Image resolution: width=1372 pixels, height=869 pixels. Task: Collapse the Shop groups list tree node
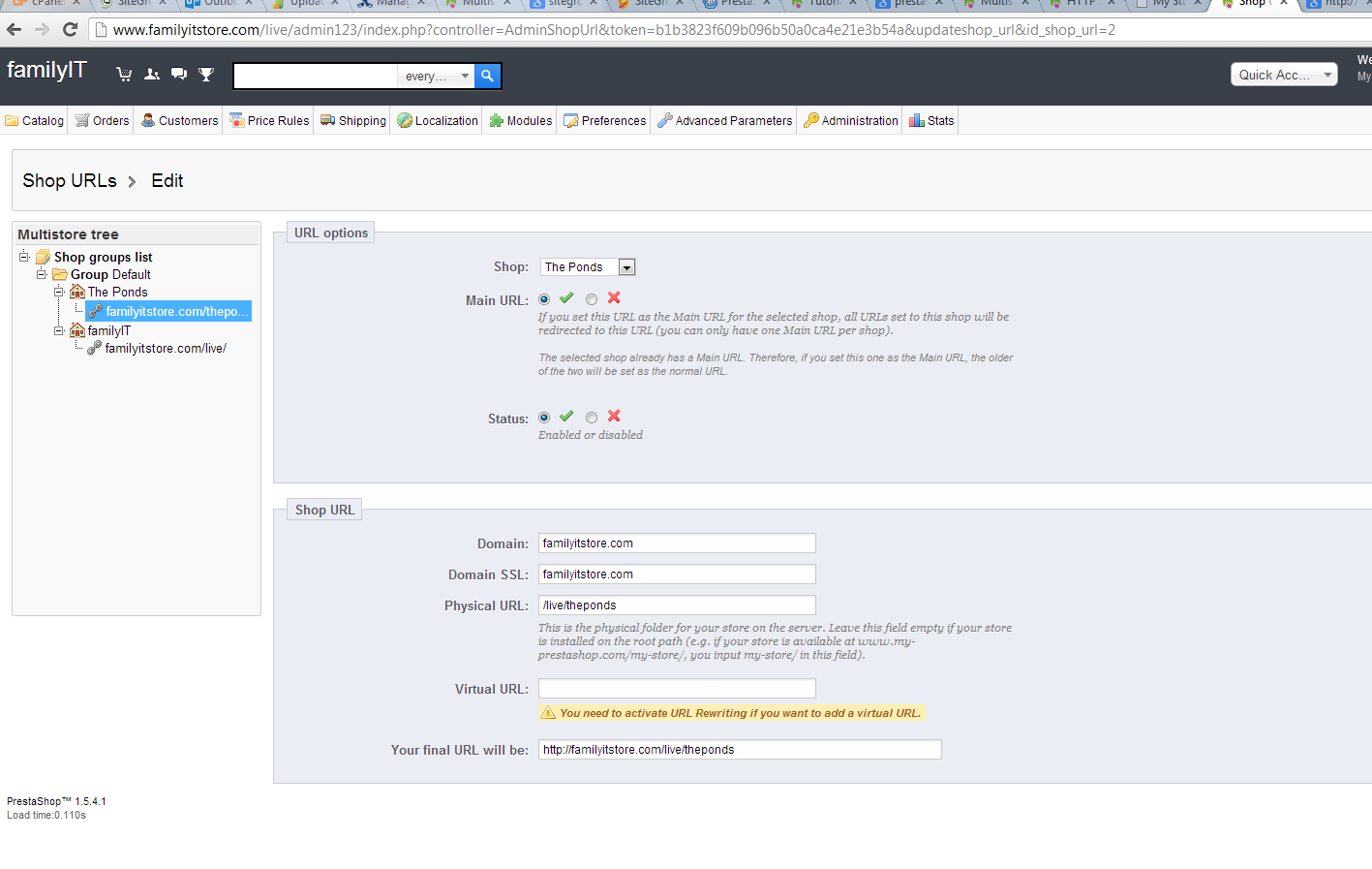tap(24, 257)
